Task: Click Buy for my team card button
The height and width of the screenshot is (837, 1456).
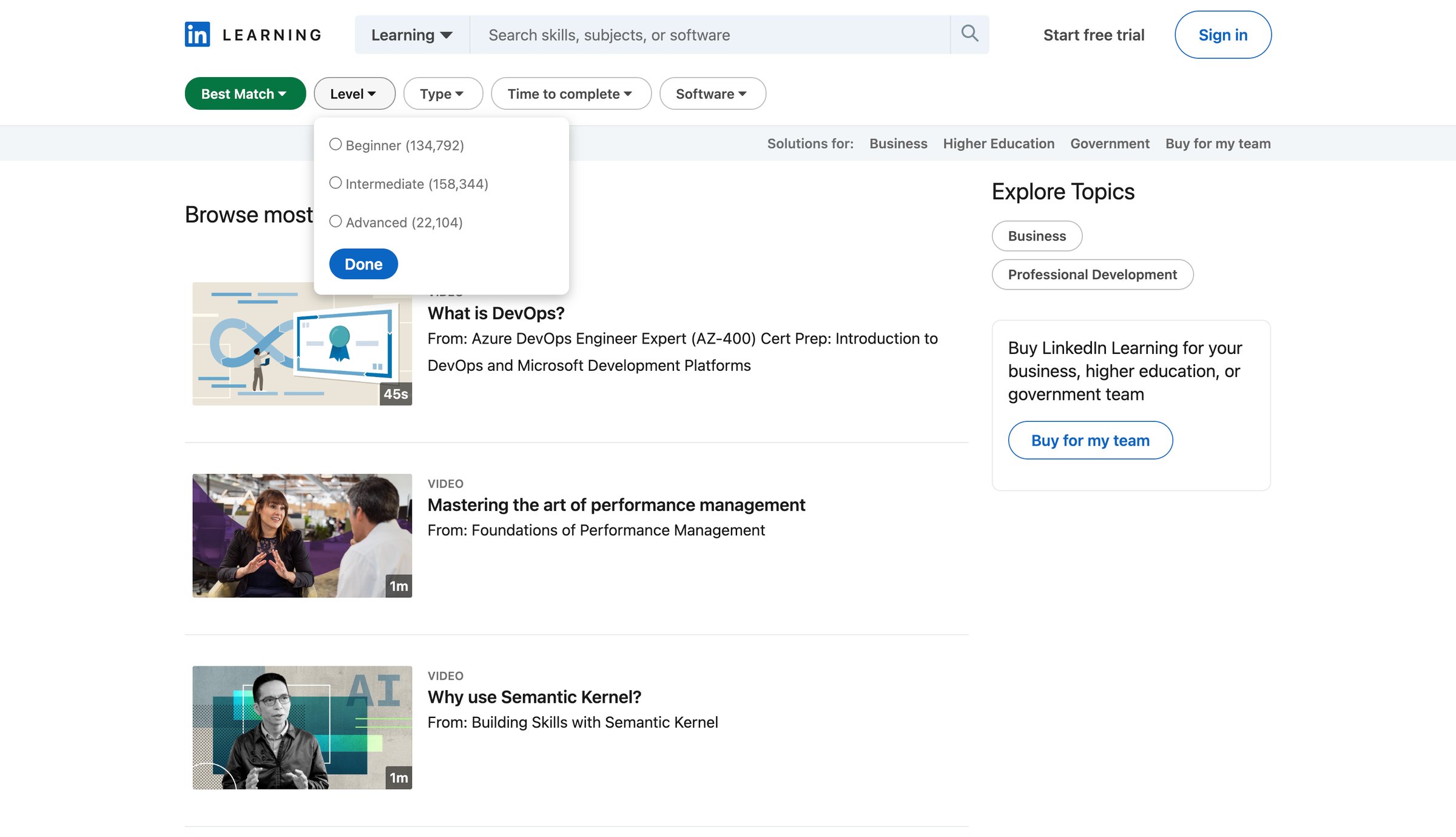Action: point(1090,440)
